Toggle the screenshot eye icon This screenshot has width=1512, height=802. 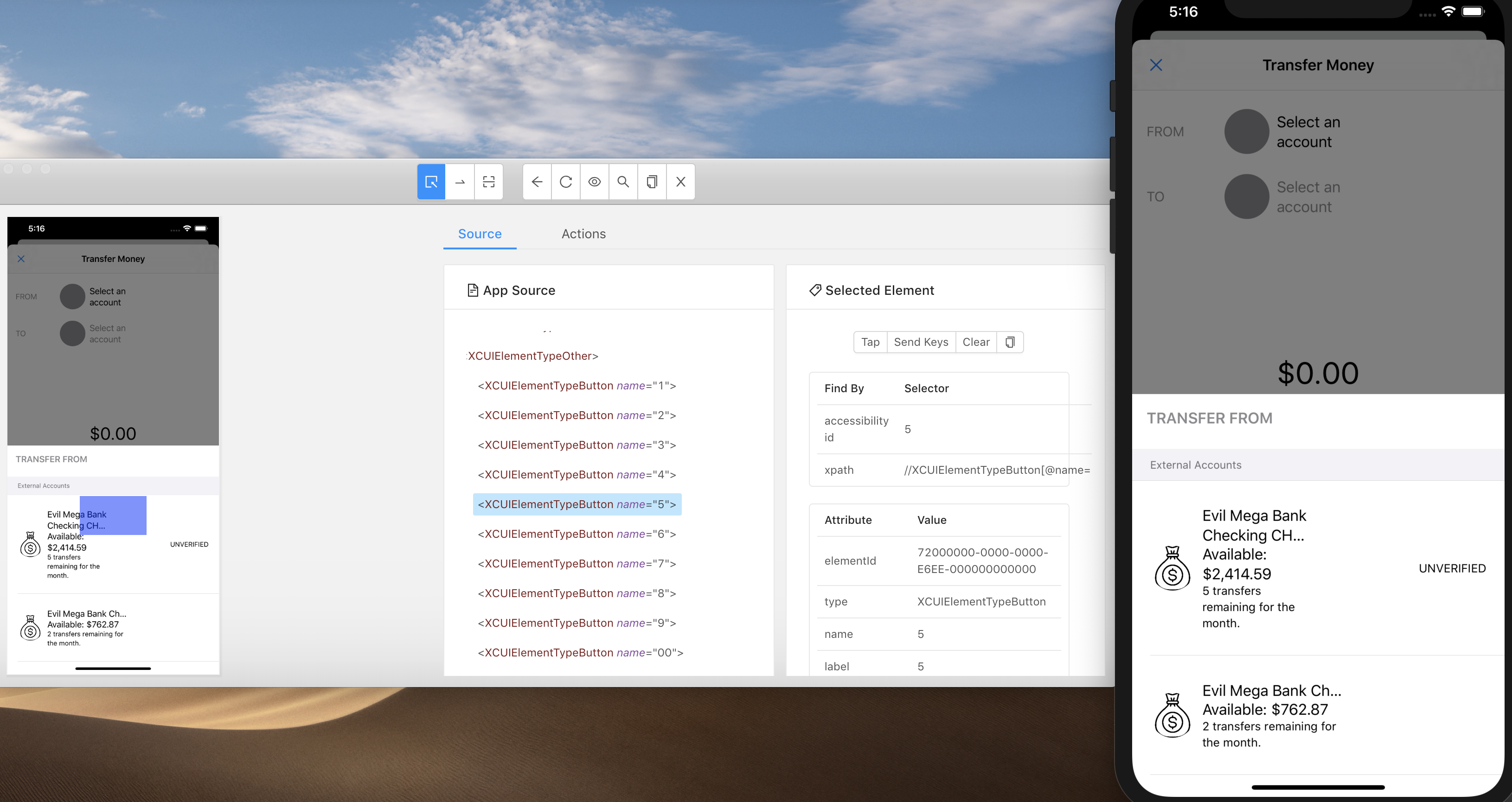[595, 182]
